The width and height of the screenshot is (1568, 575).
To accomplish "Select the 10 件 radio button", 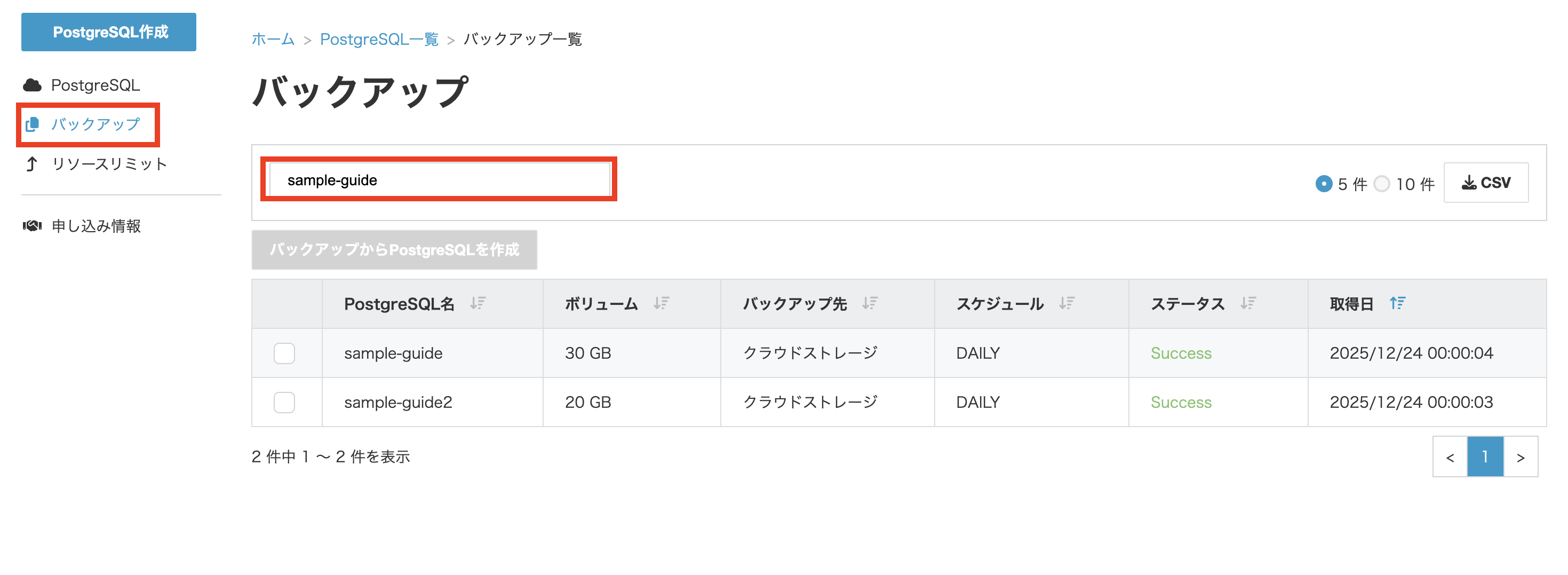I will [x=1382, y=183].
